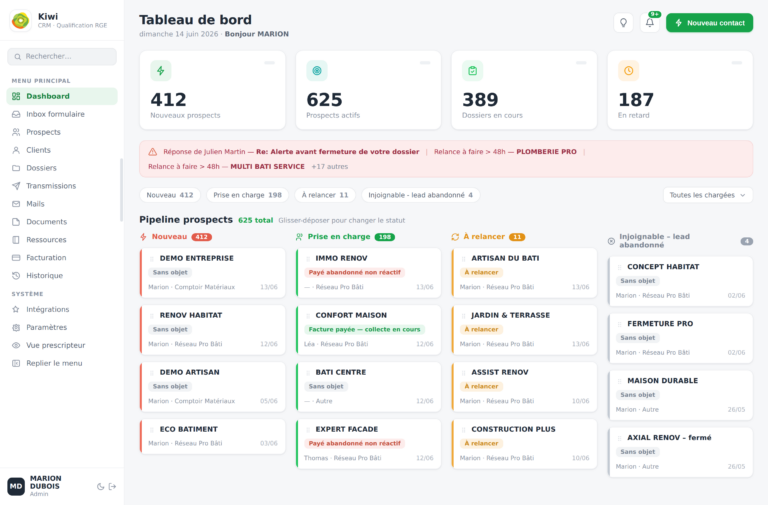
Task: Filter by Injoignable - lead abandonné 4 chip
Action: pos(420,195)
